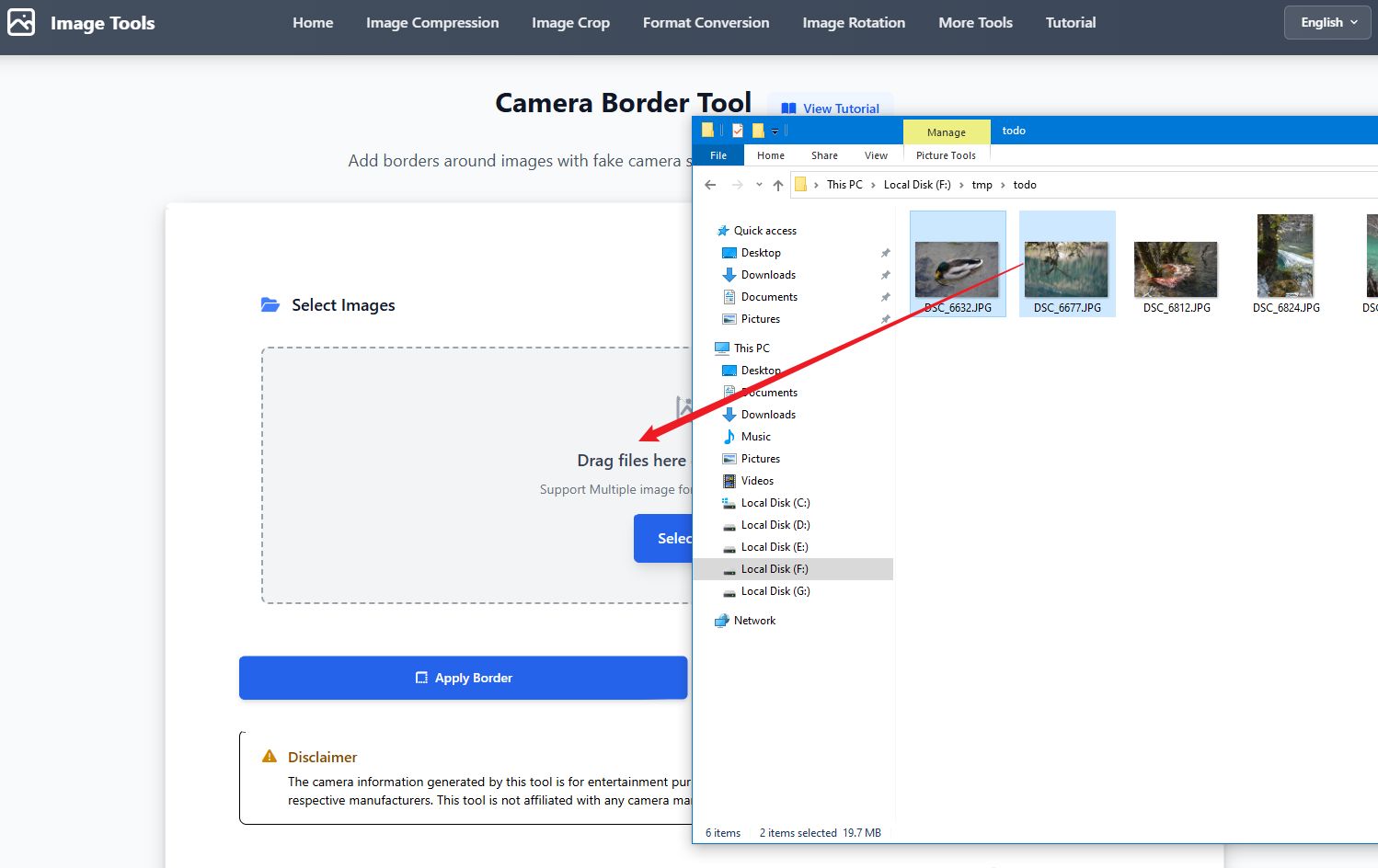Open the recent locations dropdown arrow
This screenshot has width=1378, height=868.
point(759,185)
